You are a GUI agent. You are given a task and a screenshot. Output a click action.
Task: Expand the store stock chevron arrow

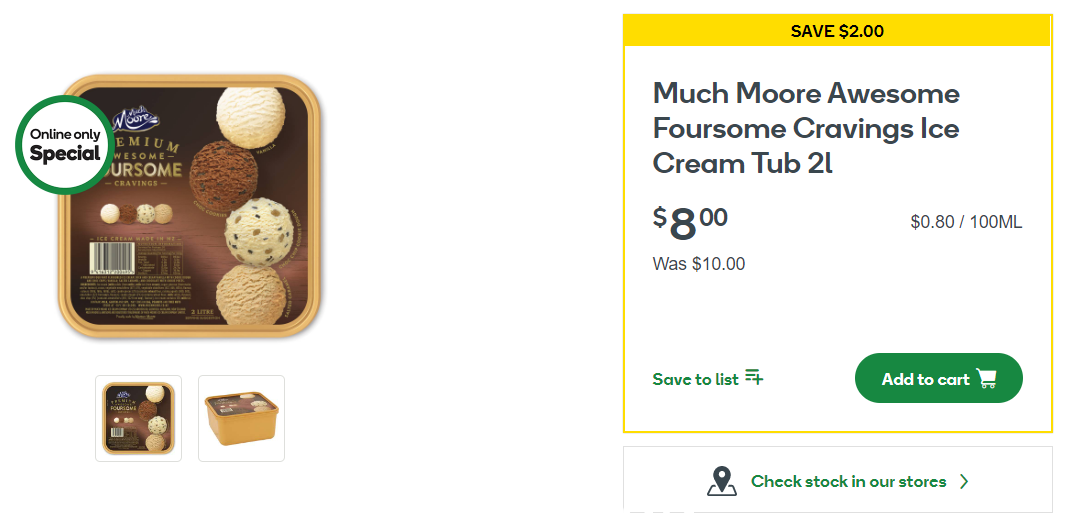[x=964, y=481]
